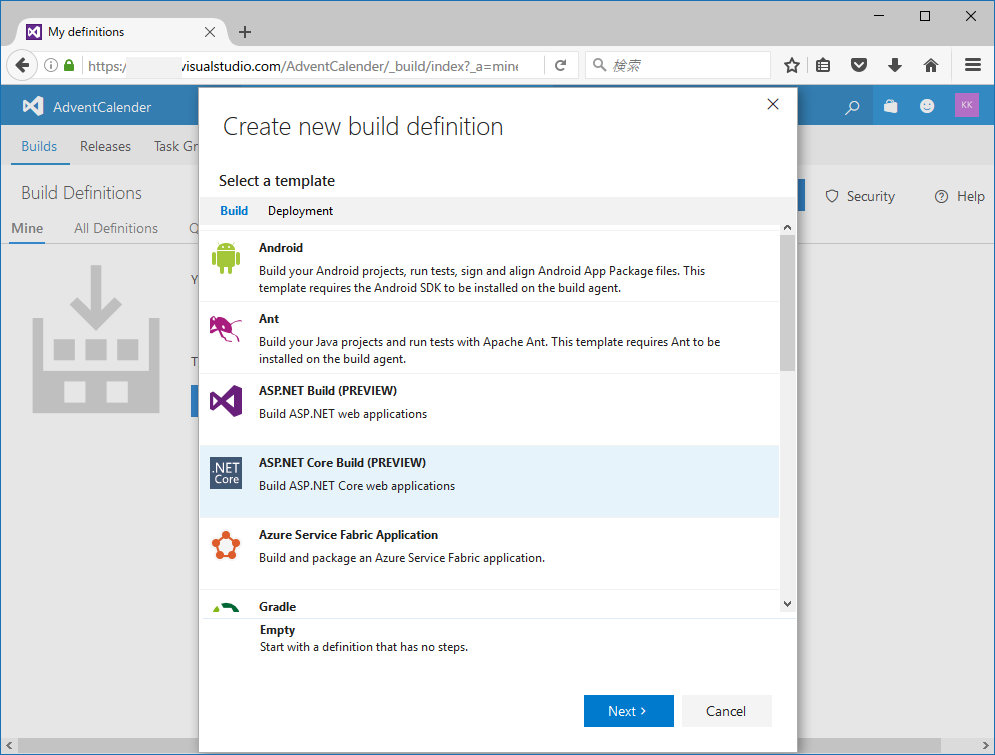This screenshot has height=755, width=995.
Task: Click the browser URL address field
Action: pos(303,65)
